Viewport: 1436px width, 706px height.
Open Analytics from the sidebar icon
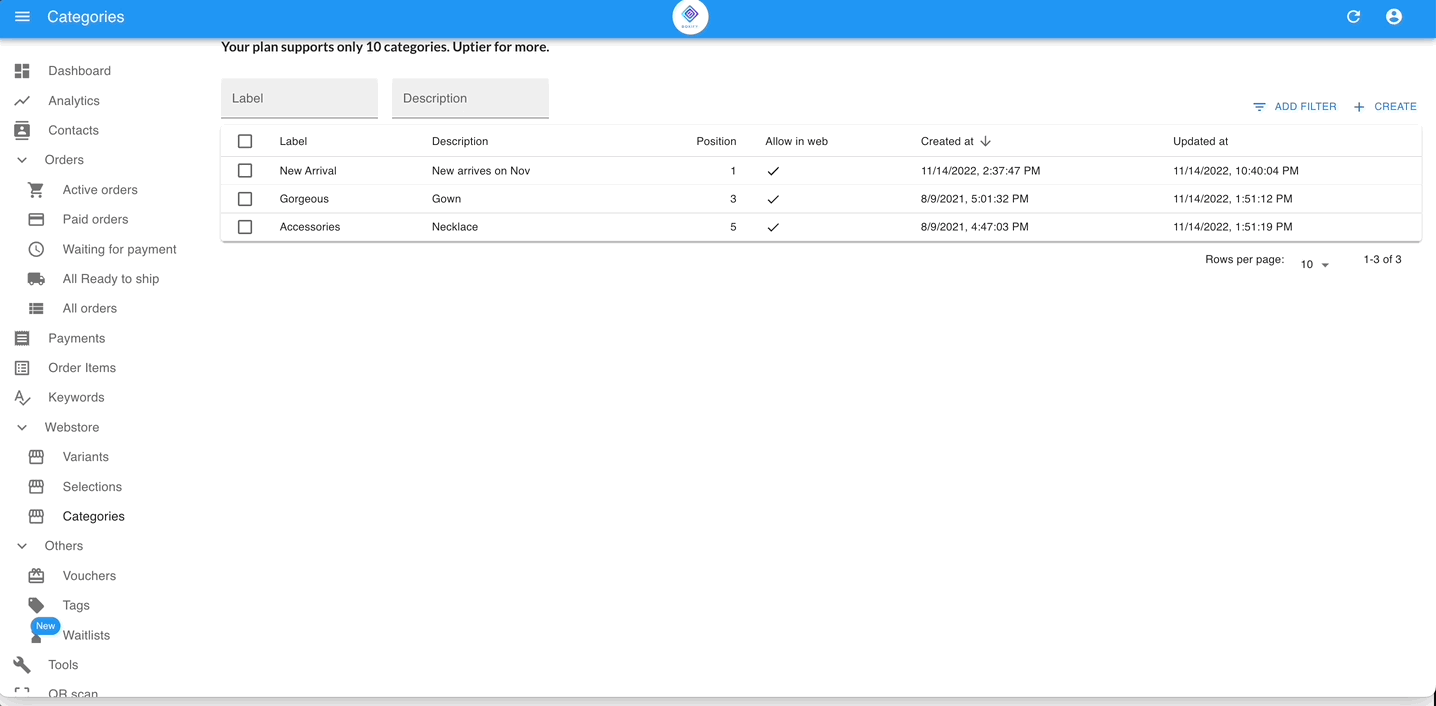pyautogui.click(x=21, y=100)
